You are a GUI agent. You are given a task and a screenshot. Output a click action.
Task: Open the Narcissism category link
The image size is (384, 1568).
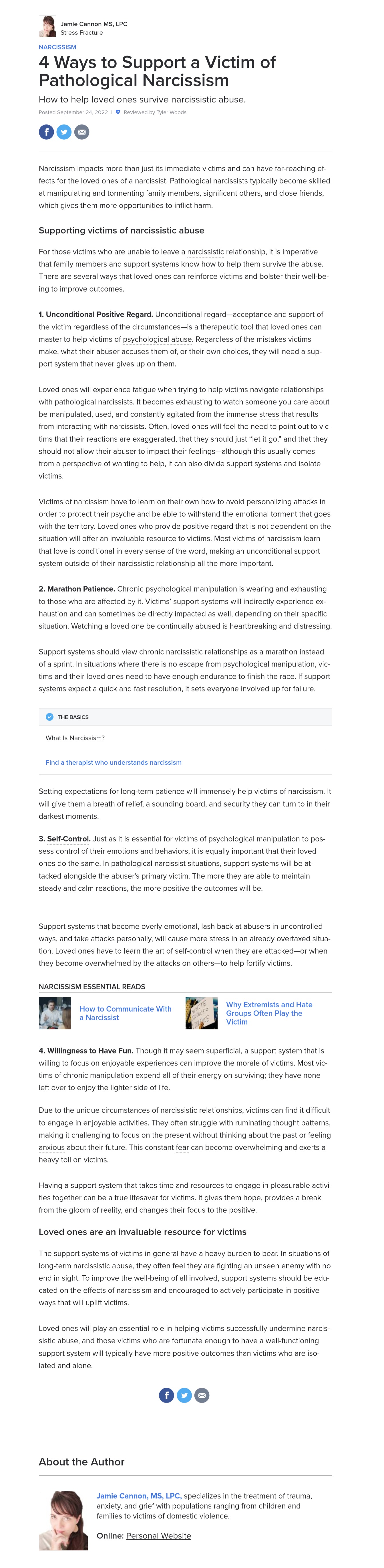(57, 47)
